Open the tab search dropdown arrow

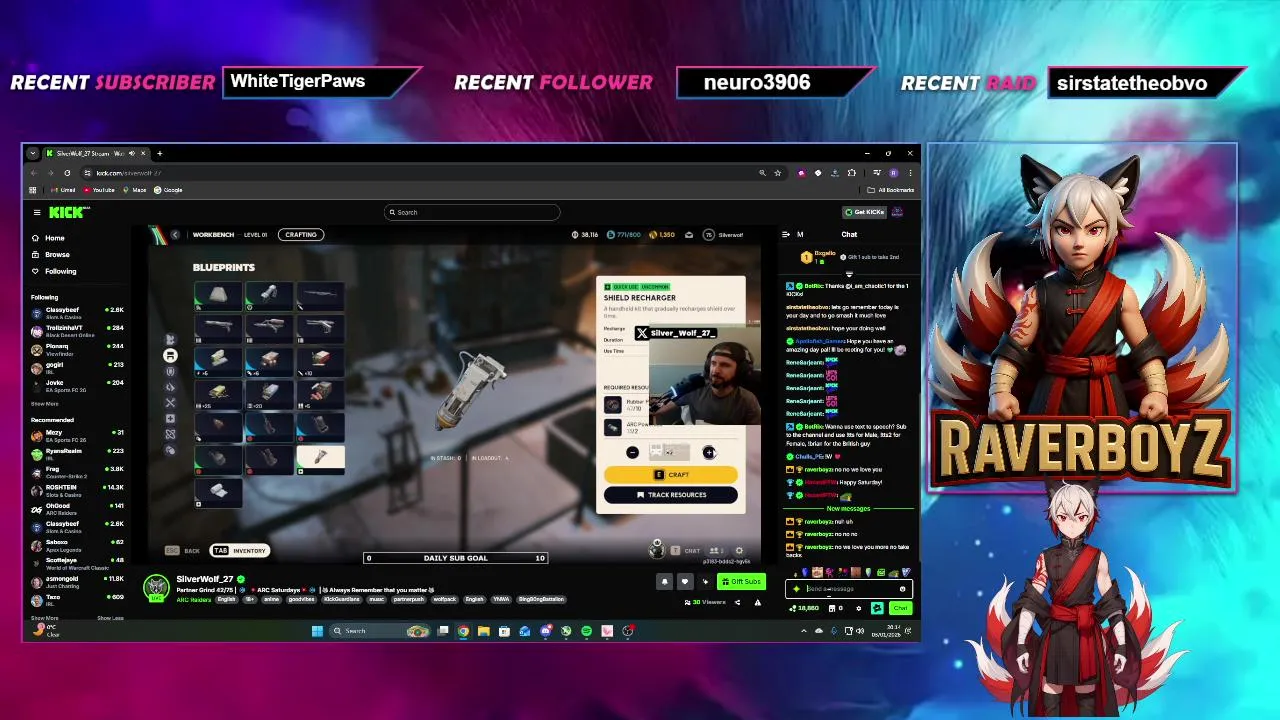click(32, 153)
